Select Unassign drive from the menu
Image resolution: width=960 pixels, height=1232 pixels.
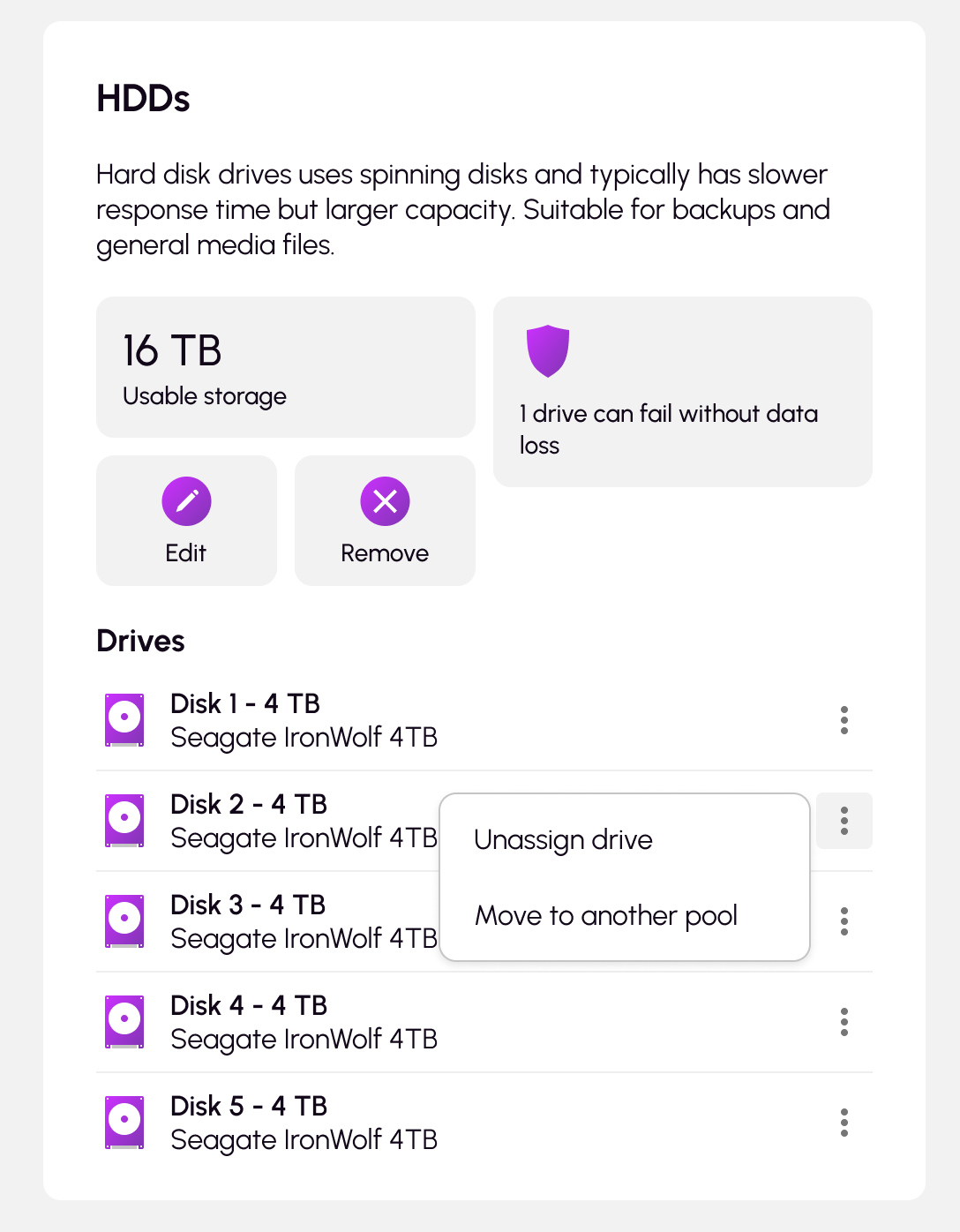[x=563, y=840]
